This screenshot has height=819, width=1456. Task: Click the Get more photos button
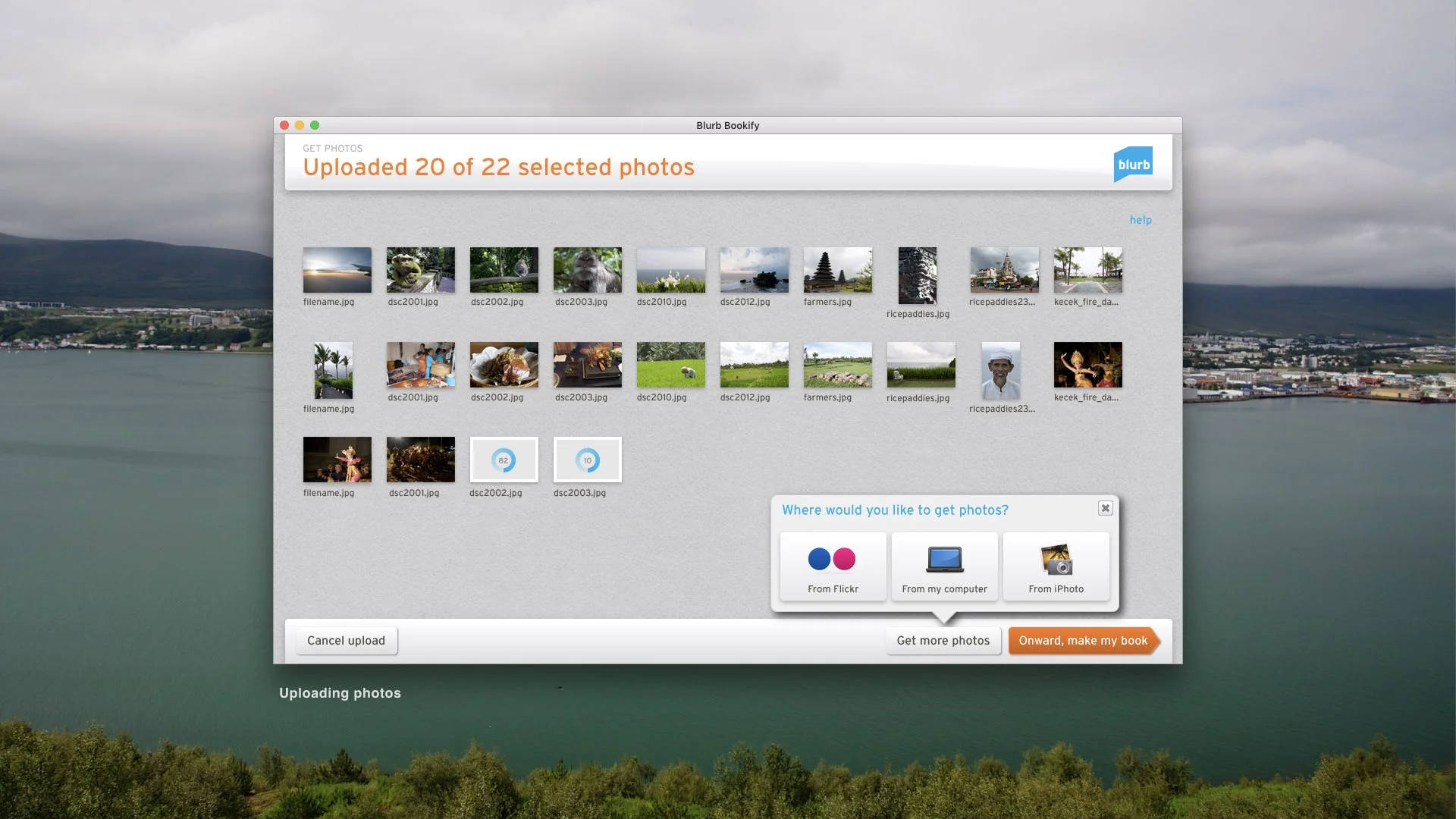(x=943, y=641)
